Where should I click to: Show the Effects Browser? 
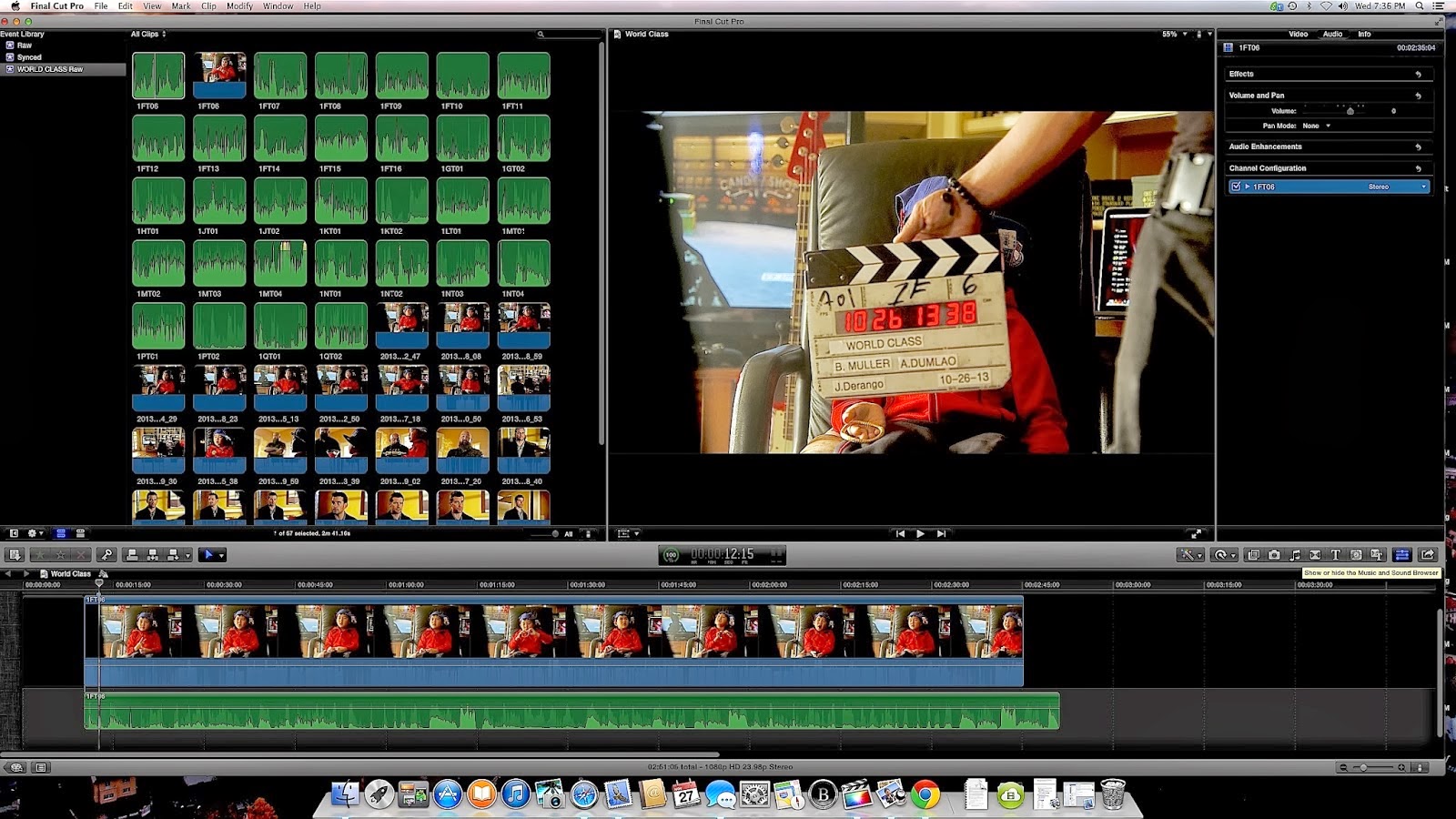[1253, 554]
